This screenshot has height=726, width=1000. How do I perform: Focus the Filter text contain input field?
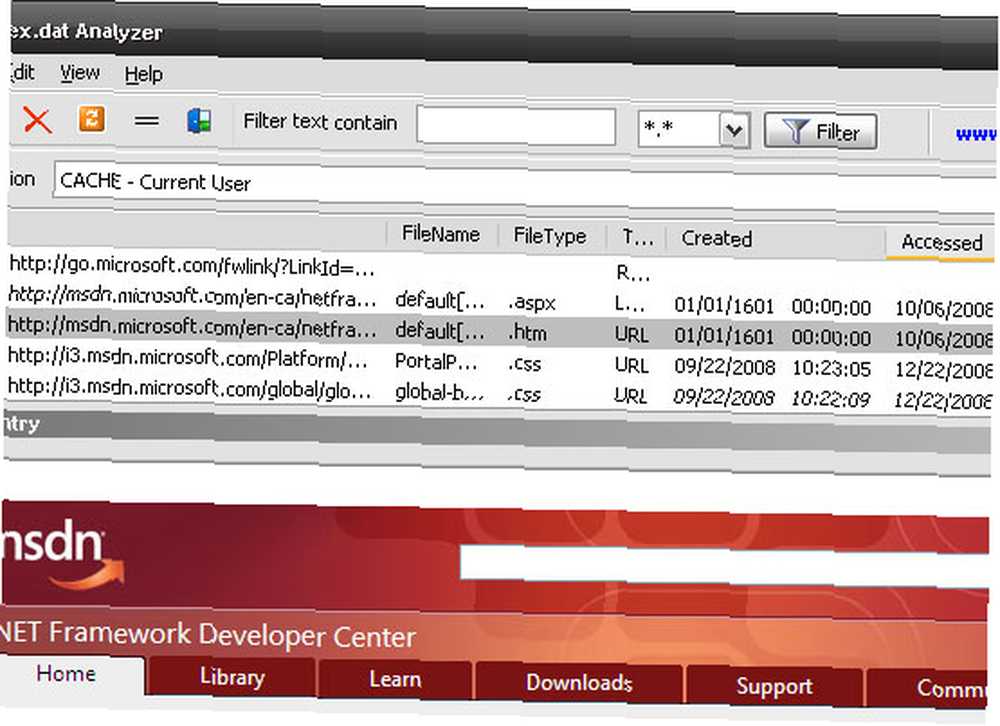(x=516, y=126)
